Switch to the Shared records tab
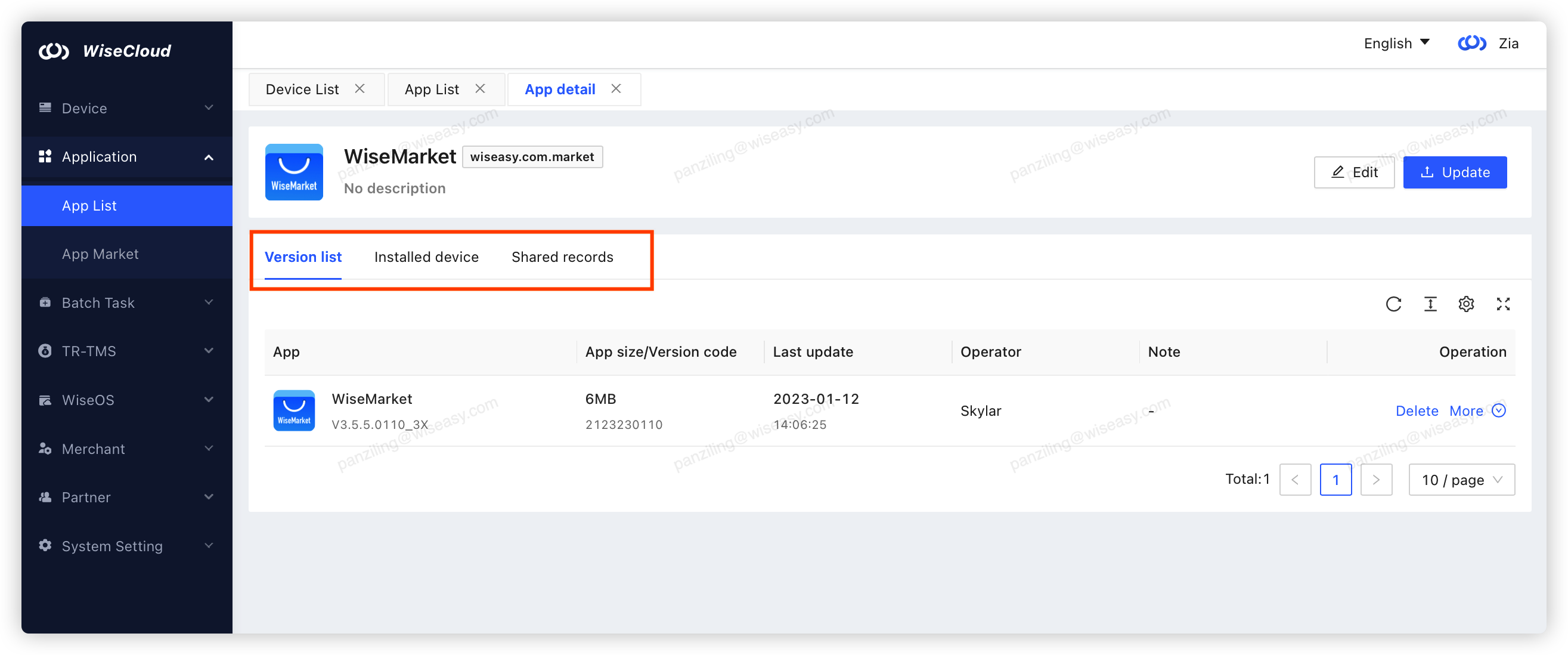Viewport: 1568px width, 655px height. coord(562,257)
